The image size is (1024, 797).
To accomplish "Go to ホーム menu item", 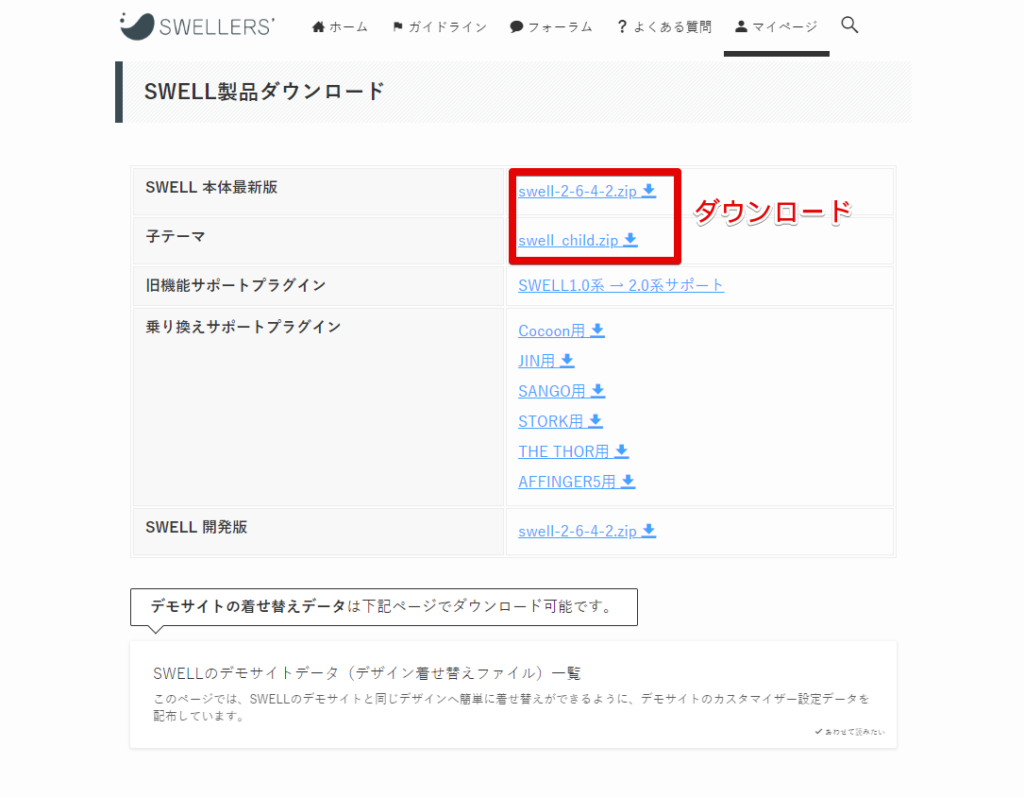I will point(340,27).
